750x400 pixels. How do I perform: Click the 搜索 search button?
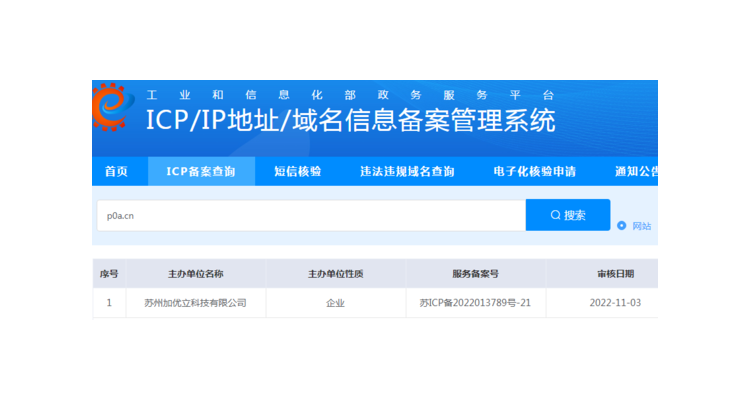(x=568, y=215)
